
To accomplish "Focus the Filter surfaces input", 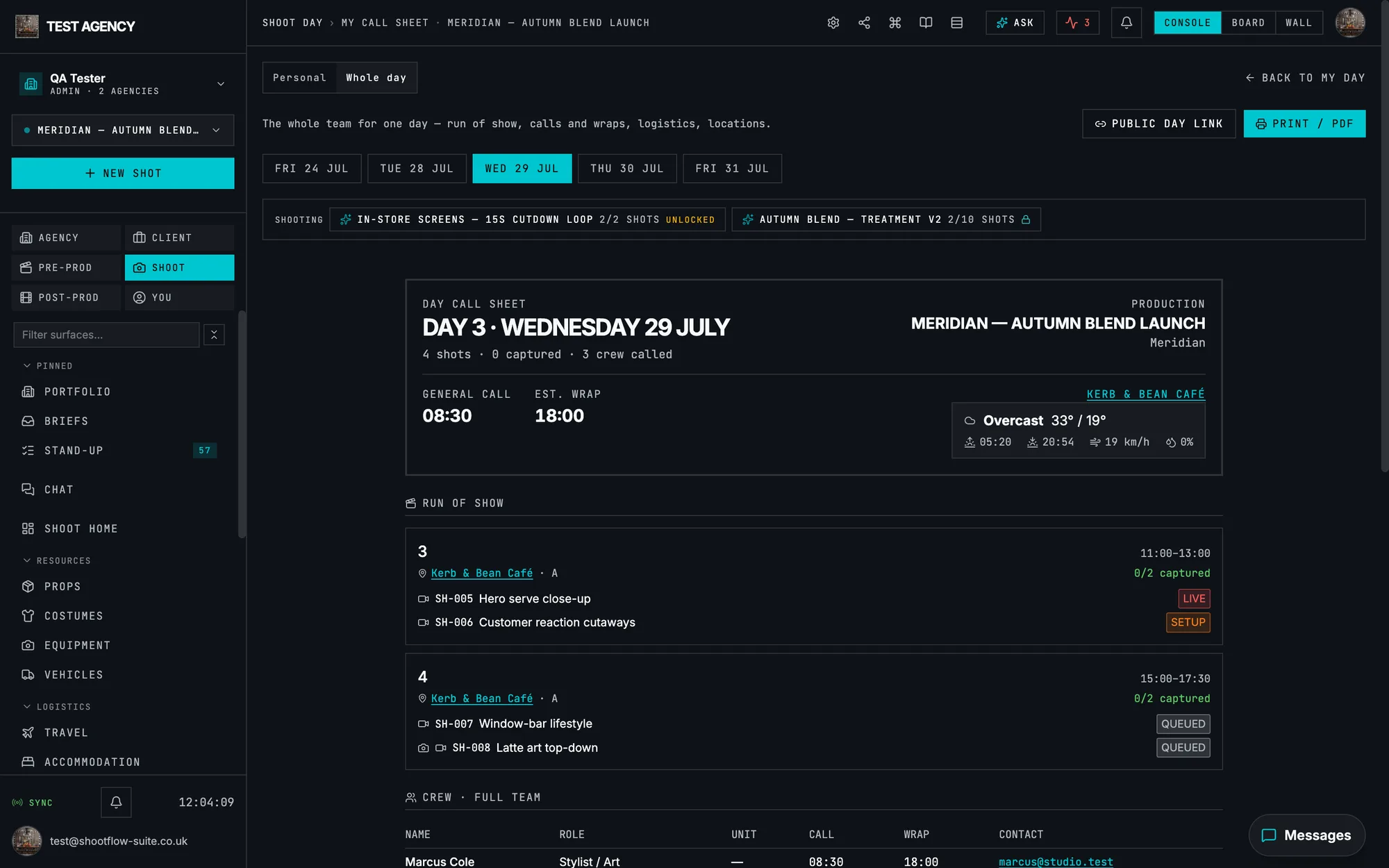I will click(106, 335).
